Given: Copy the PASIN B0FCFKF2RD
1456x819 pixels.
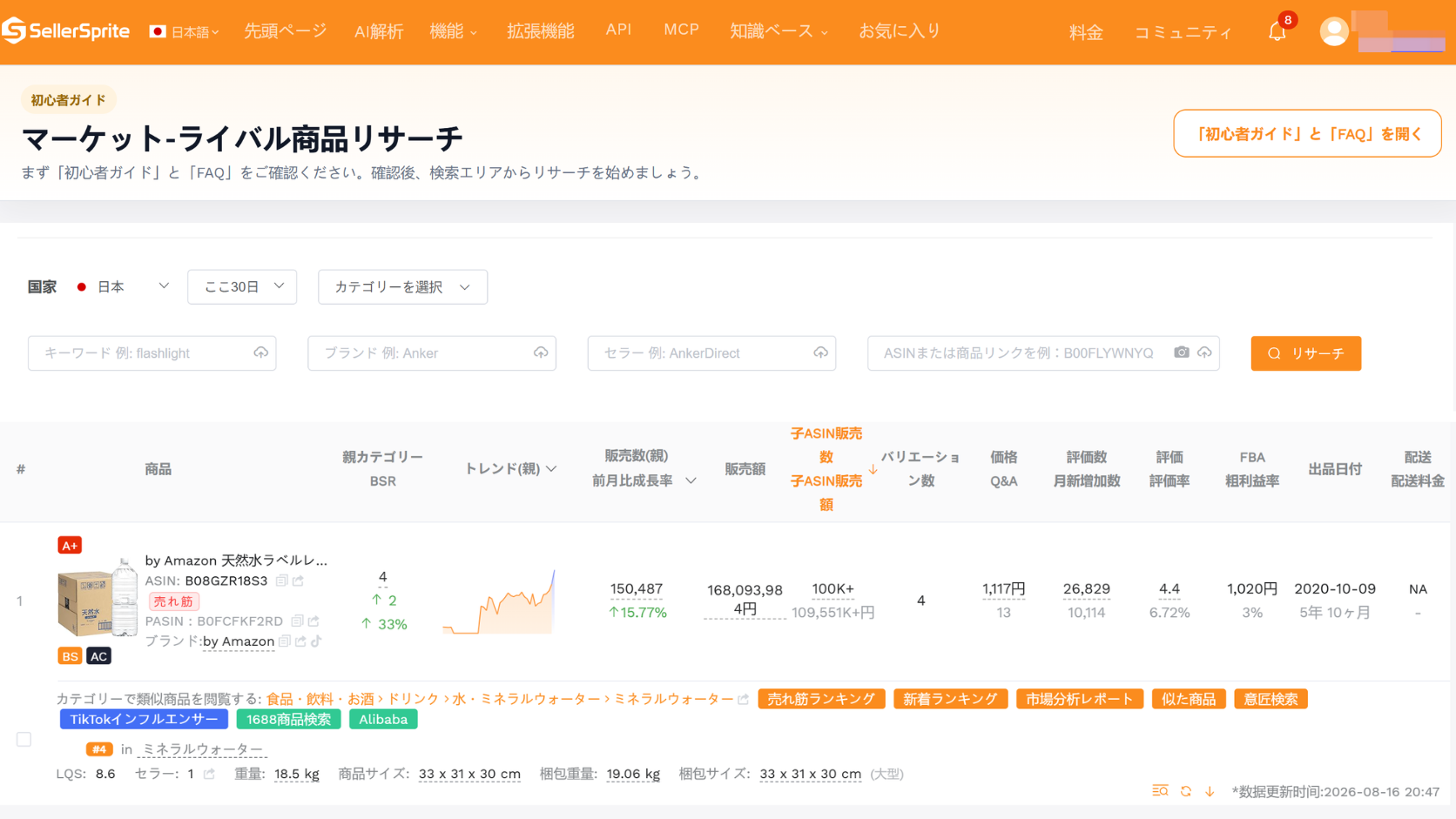Looking at the screenshot, I should (297, 621).
